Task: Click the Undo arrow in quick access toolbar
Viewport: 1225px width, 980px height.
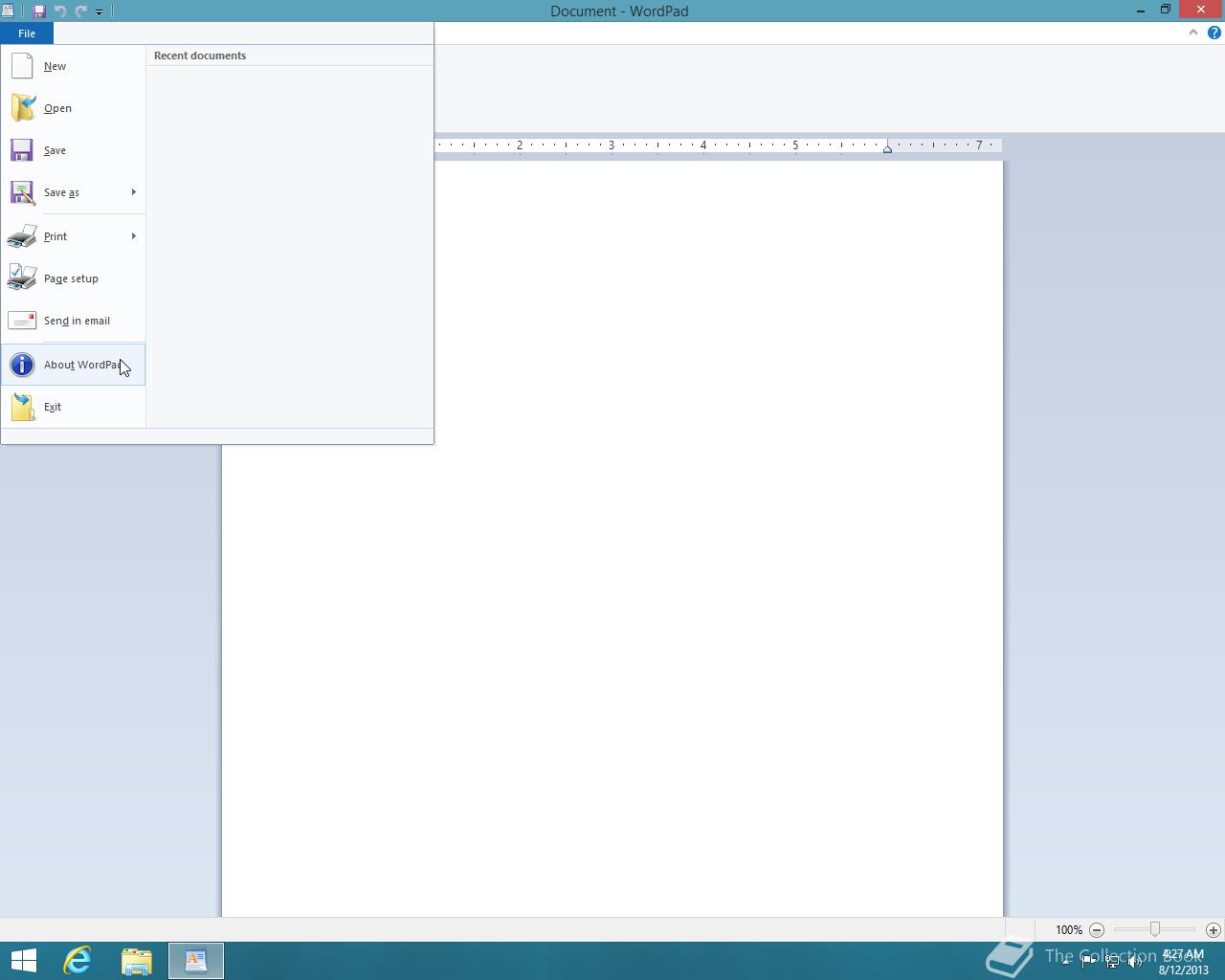Action: click(60, 11)
